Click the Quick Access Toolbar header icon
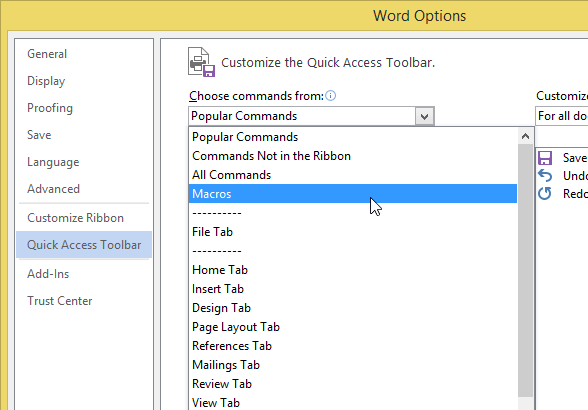This screenshot has height=410, width=588. pyautogui.click(x=201, y=62)
